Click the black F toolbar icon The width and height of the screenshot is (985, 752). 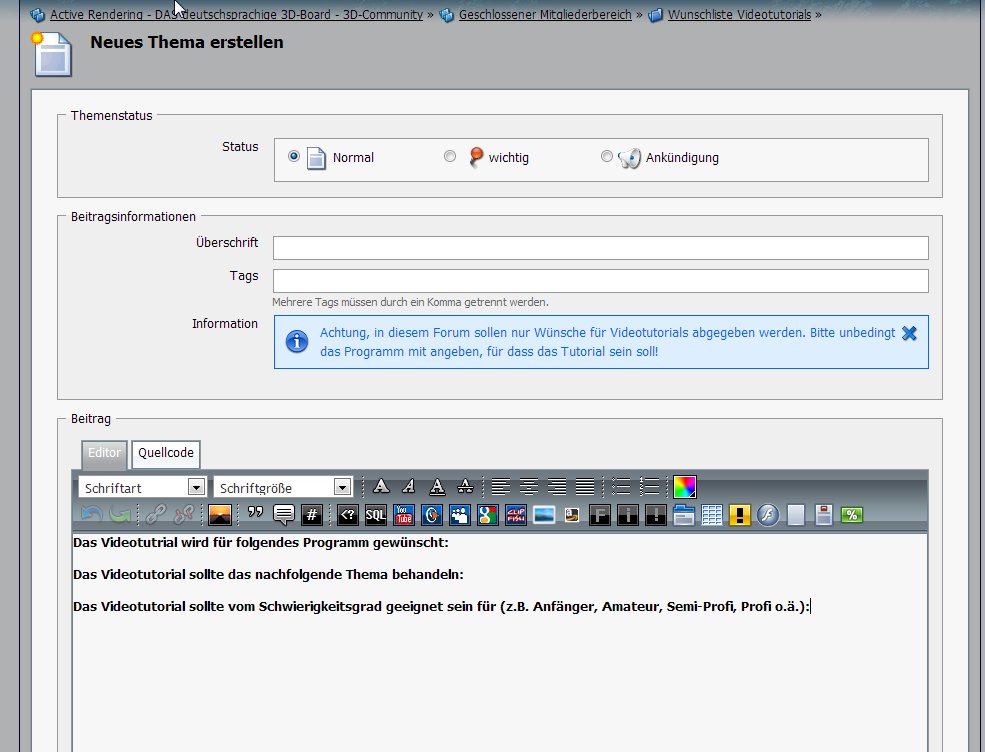click(600, 515)
